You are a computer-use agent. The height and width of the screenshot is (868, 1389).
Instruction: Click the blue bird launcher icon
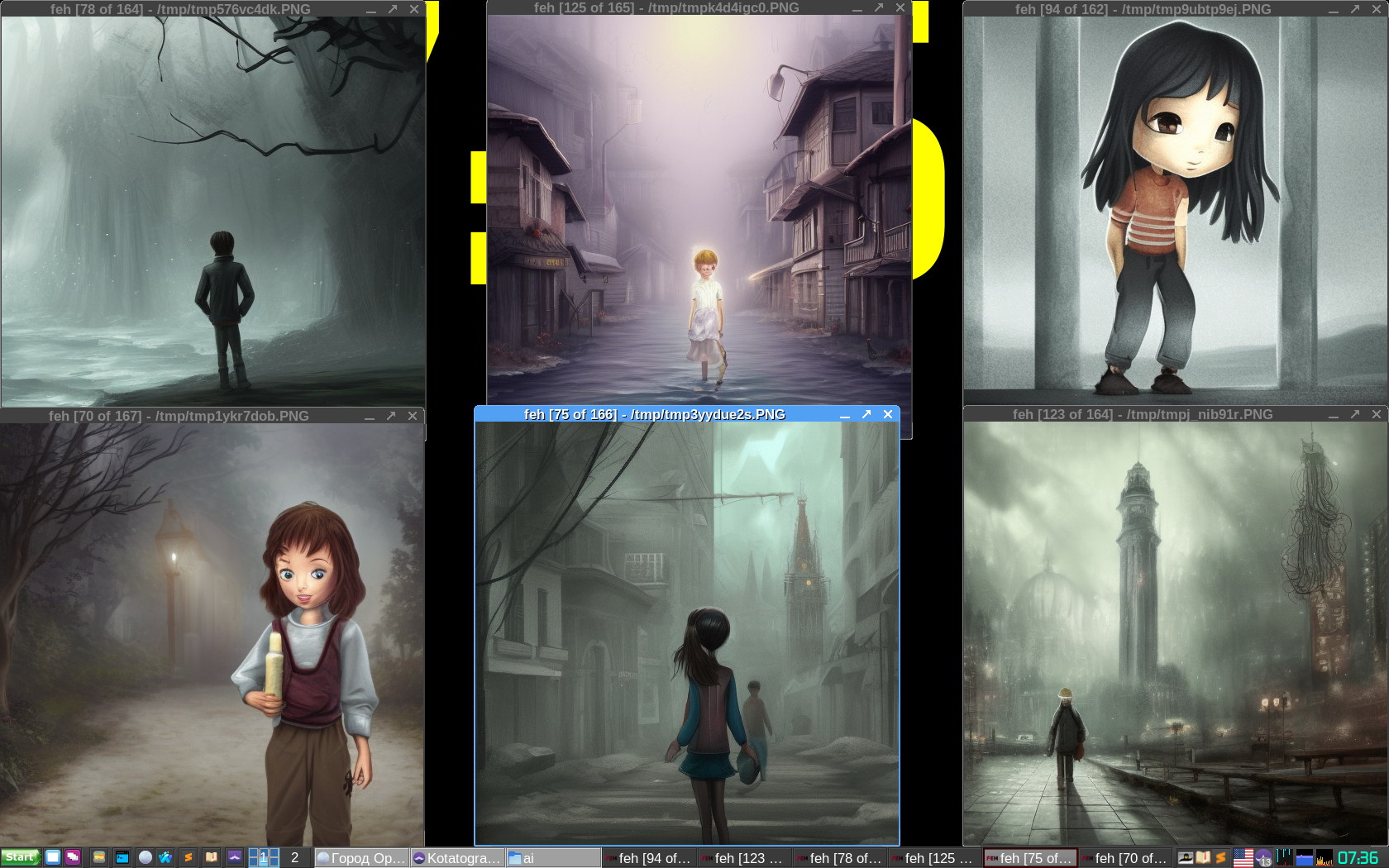pyautogui.click(x=166, y=858)
